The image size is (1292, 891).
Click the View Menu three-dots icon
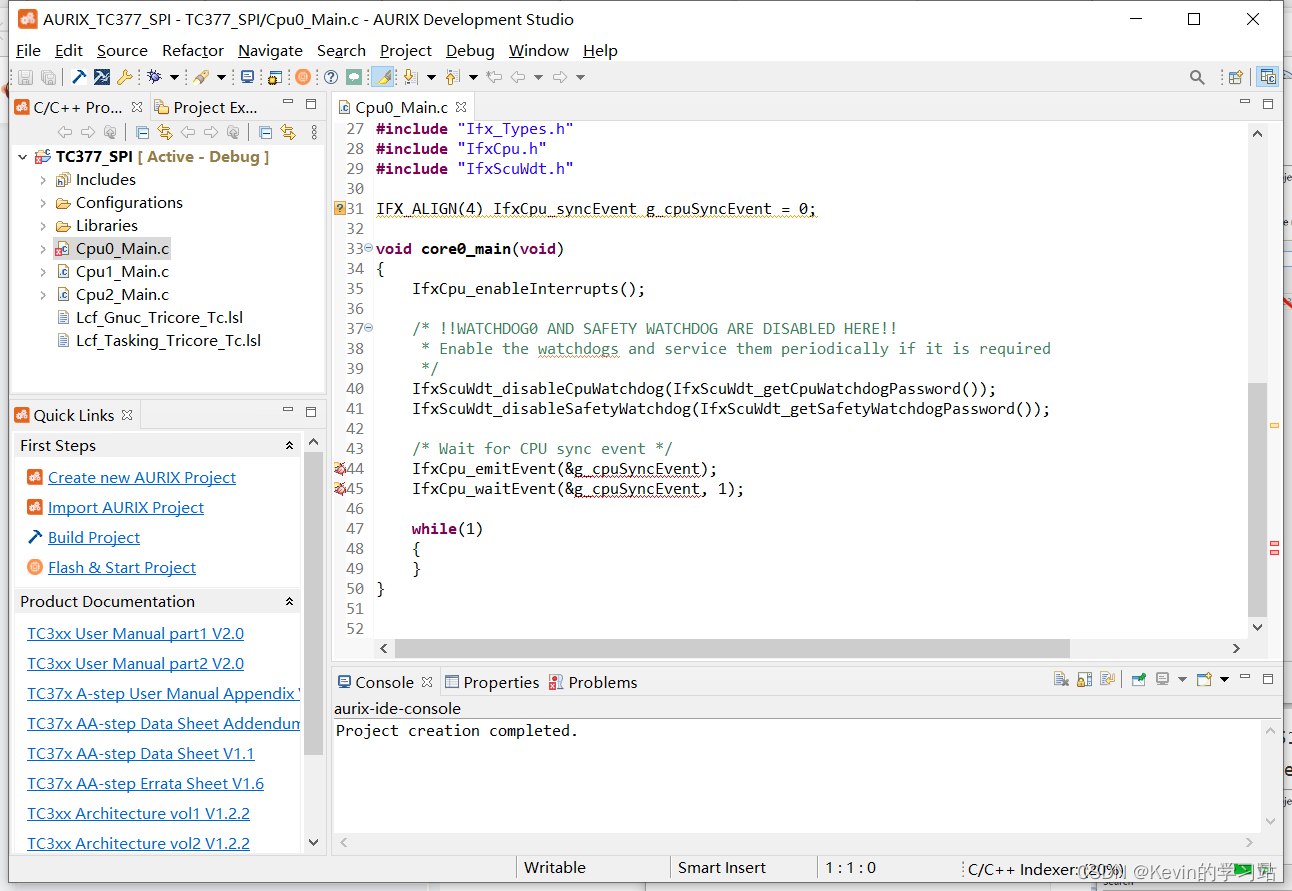click(x=314, y=132)
